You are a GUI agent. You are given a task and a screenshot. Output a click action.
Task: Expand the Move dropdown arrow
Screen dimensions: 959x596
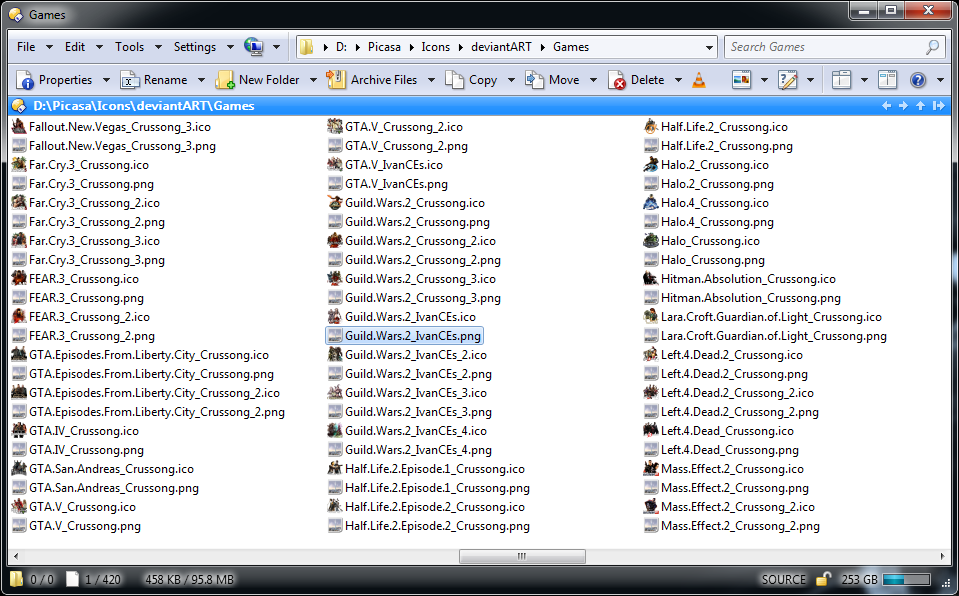point(593,80)
